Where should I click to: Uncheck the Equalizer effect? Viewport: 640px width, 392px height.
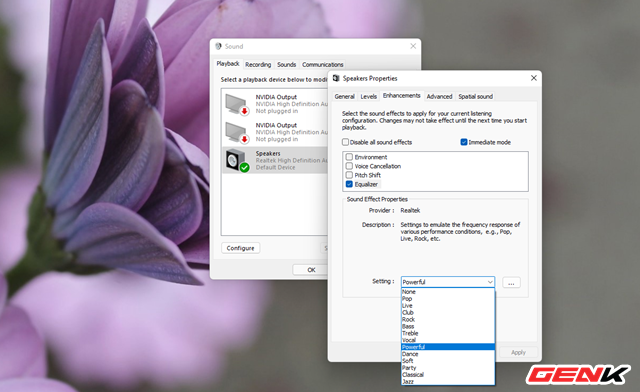(349, 184)
